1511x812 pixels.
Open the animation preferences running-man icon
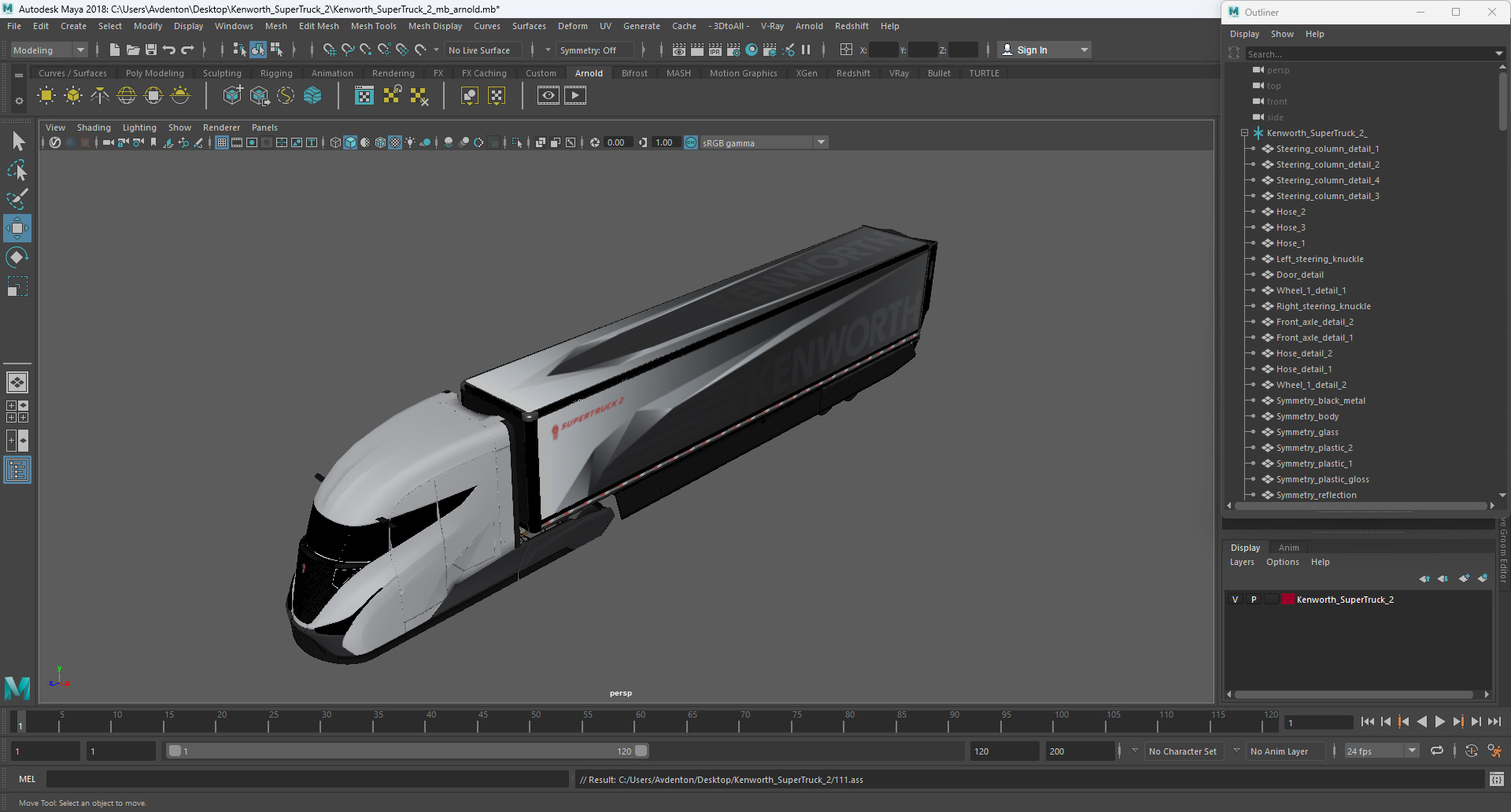[1494, 751]
